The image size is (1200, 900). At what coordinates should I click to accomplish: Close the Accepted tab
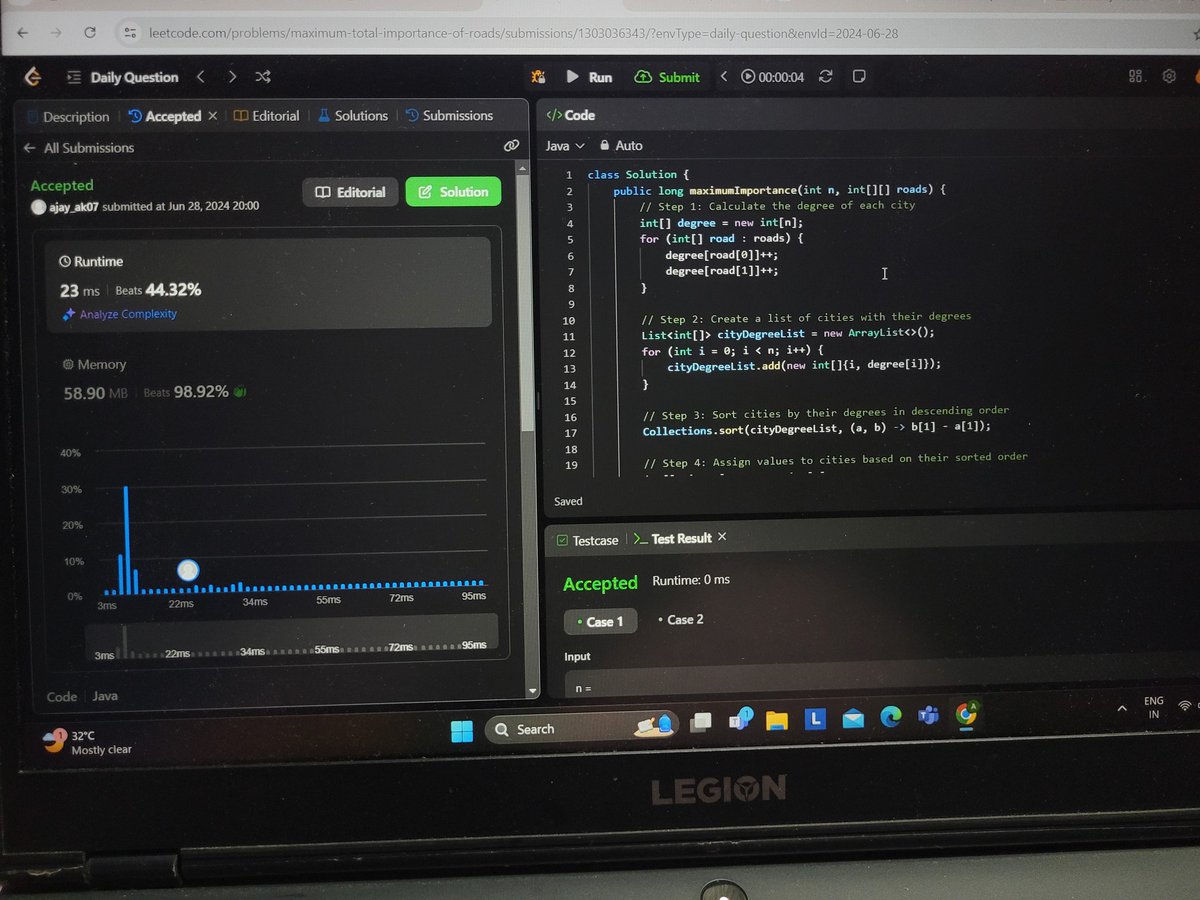click(x=212, y=116)
